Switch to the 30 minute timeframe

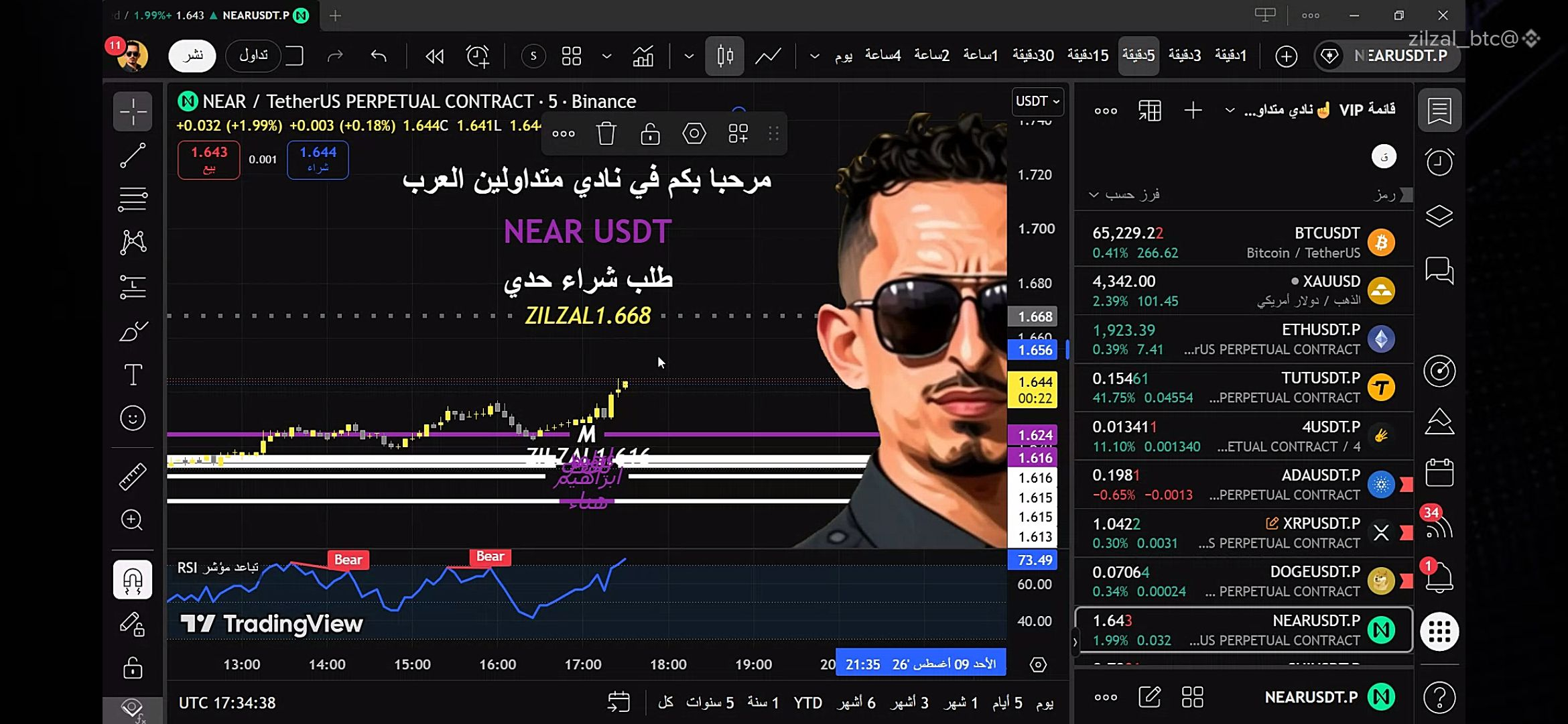[x=1033, y=56]
